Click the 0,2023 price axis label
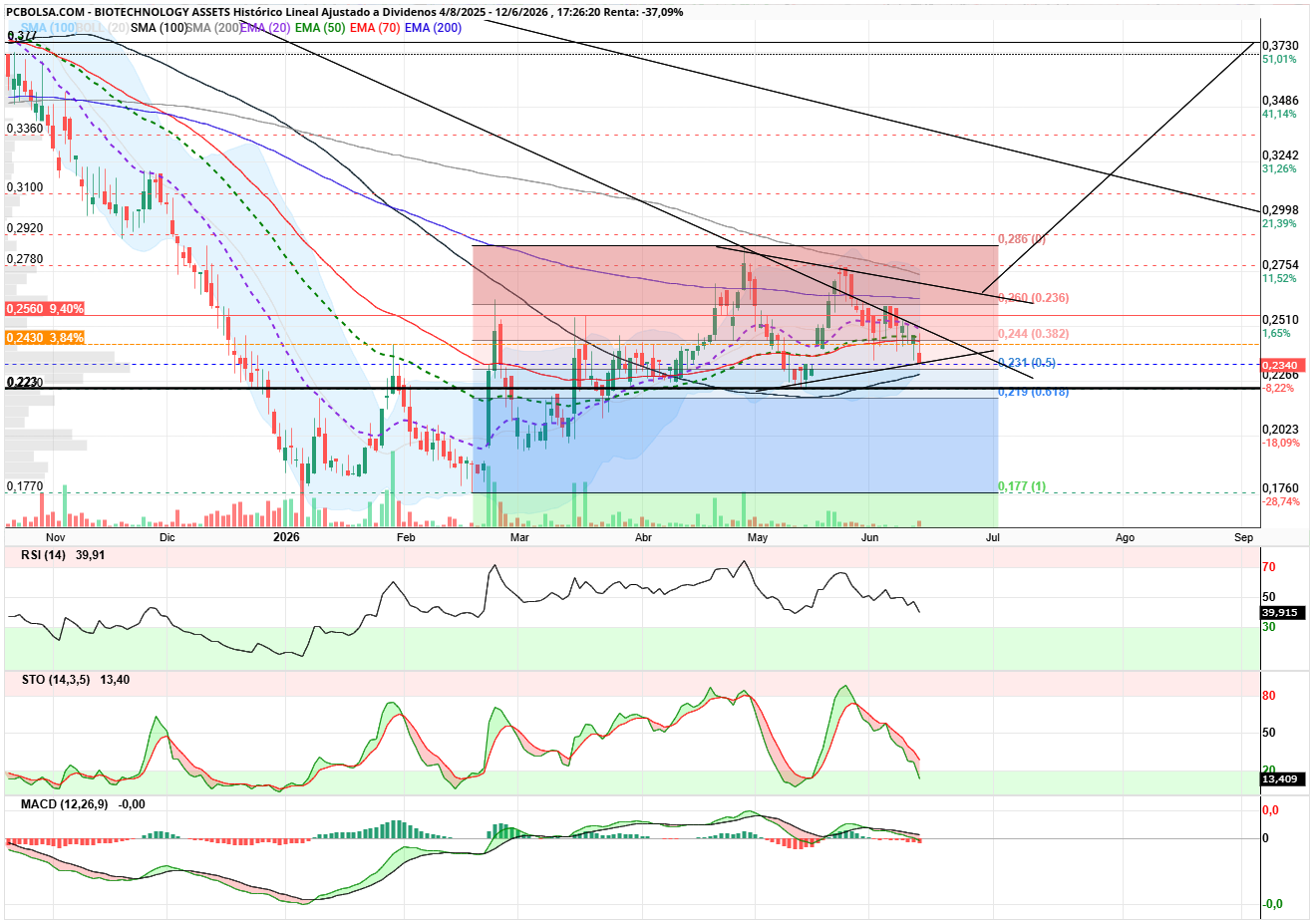 1280,430
